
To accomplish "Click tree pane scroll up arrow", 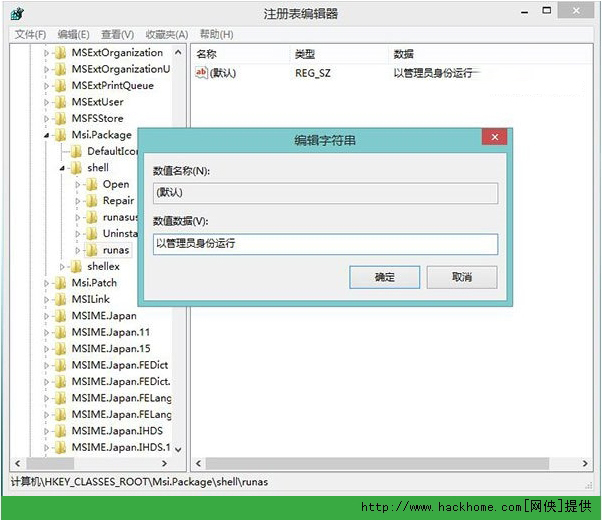I will (x=178, y=52).
